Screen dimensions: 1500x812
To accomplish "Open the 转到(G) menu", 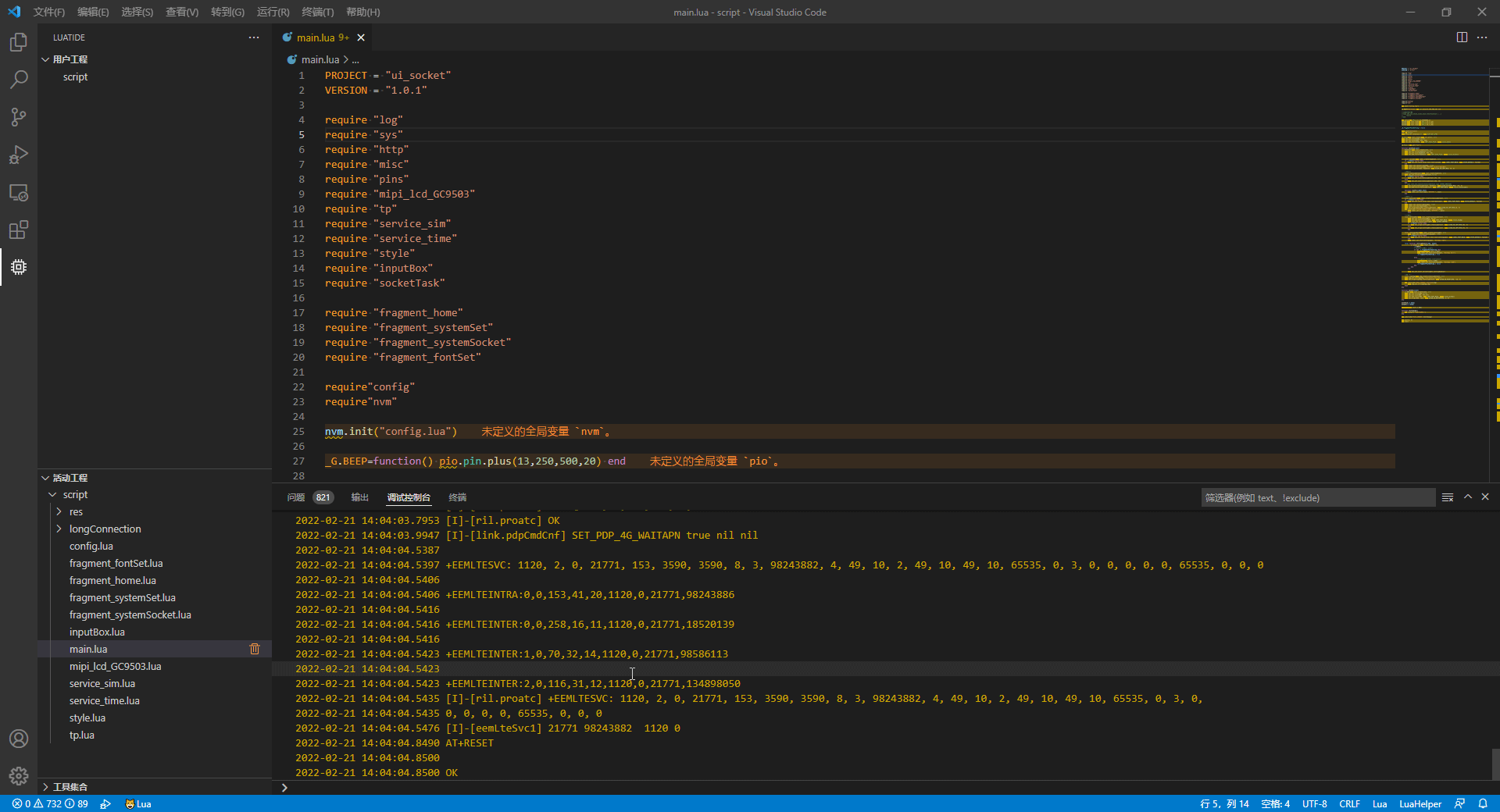I will pos(227,12).
